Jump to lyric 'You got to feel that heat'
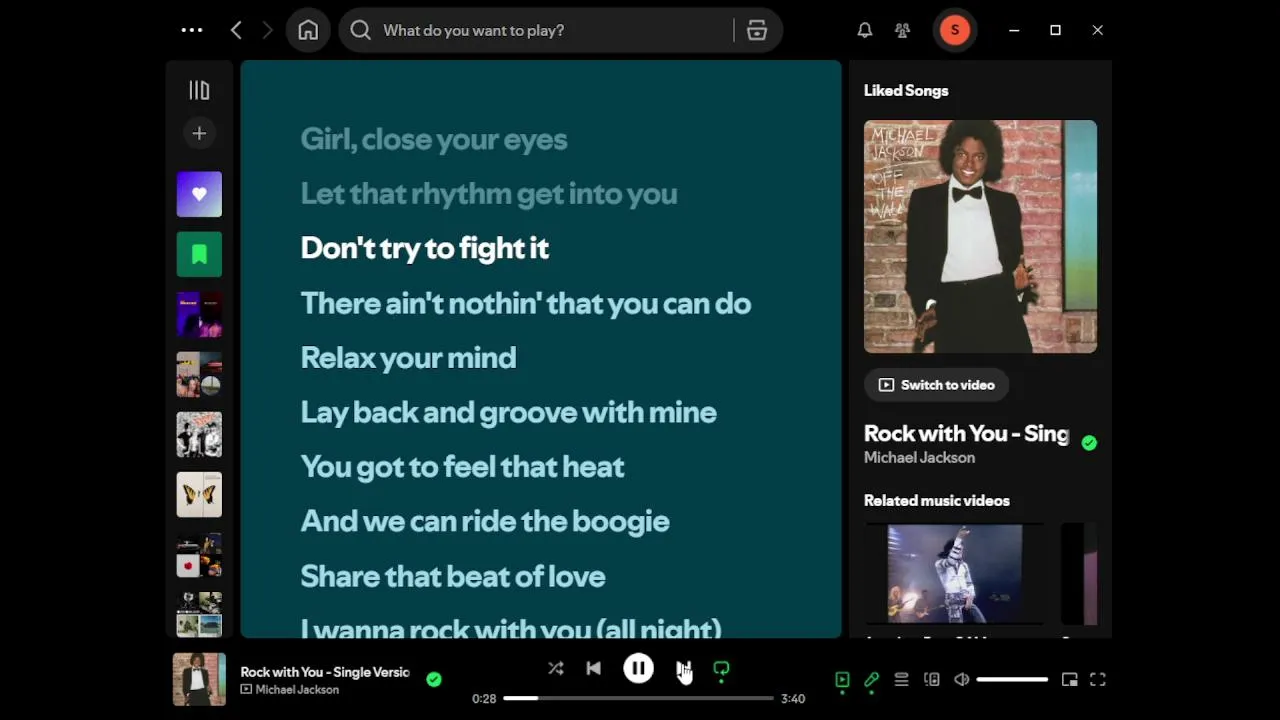This screenshot has height=720, width=1280. (462, 466)
